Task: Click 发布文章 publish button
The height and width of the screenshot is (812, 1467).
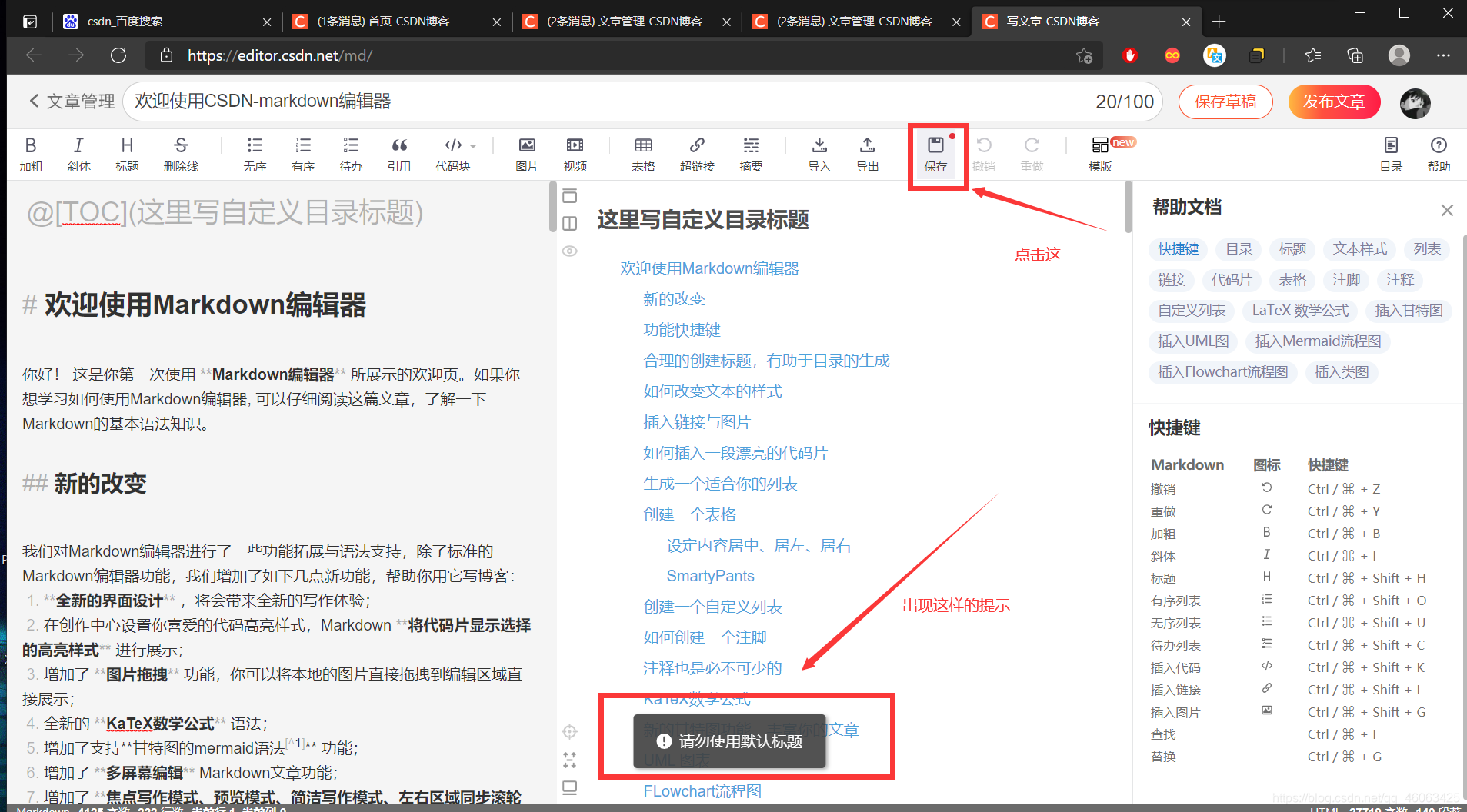Action: point(1334,101)
